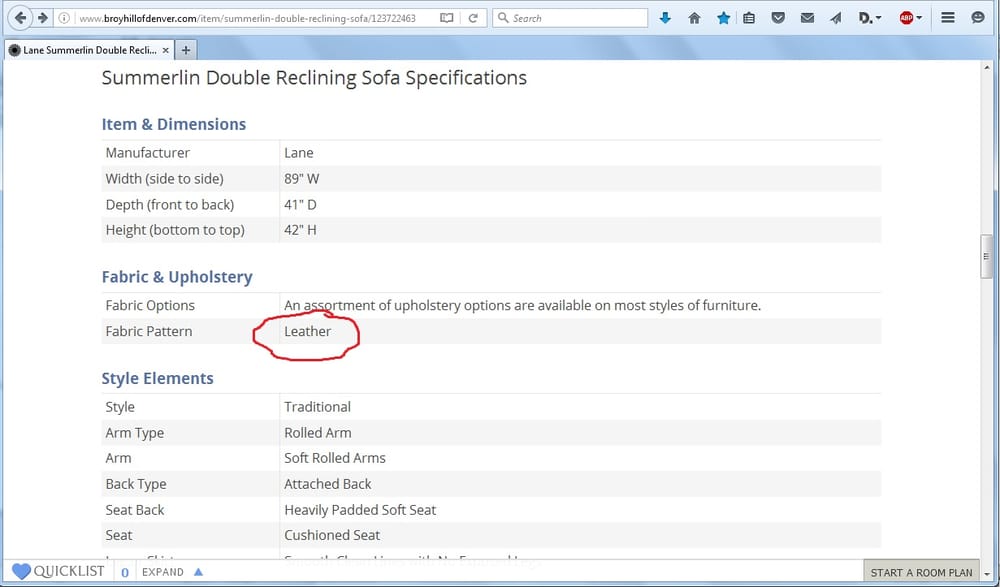Bookmark this page with the star
1000x587 pixels.
[723, 18]
